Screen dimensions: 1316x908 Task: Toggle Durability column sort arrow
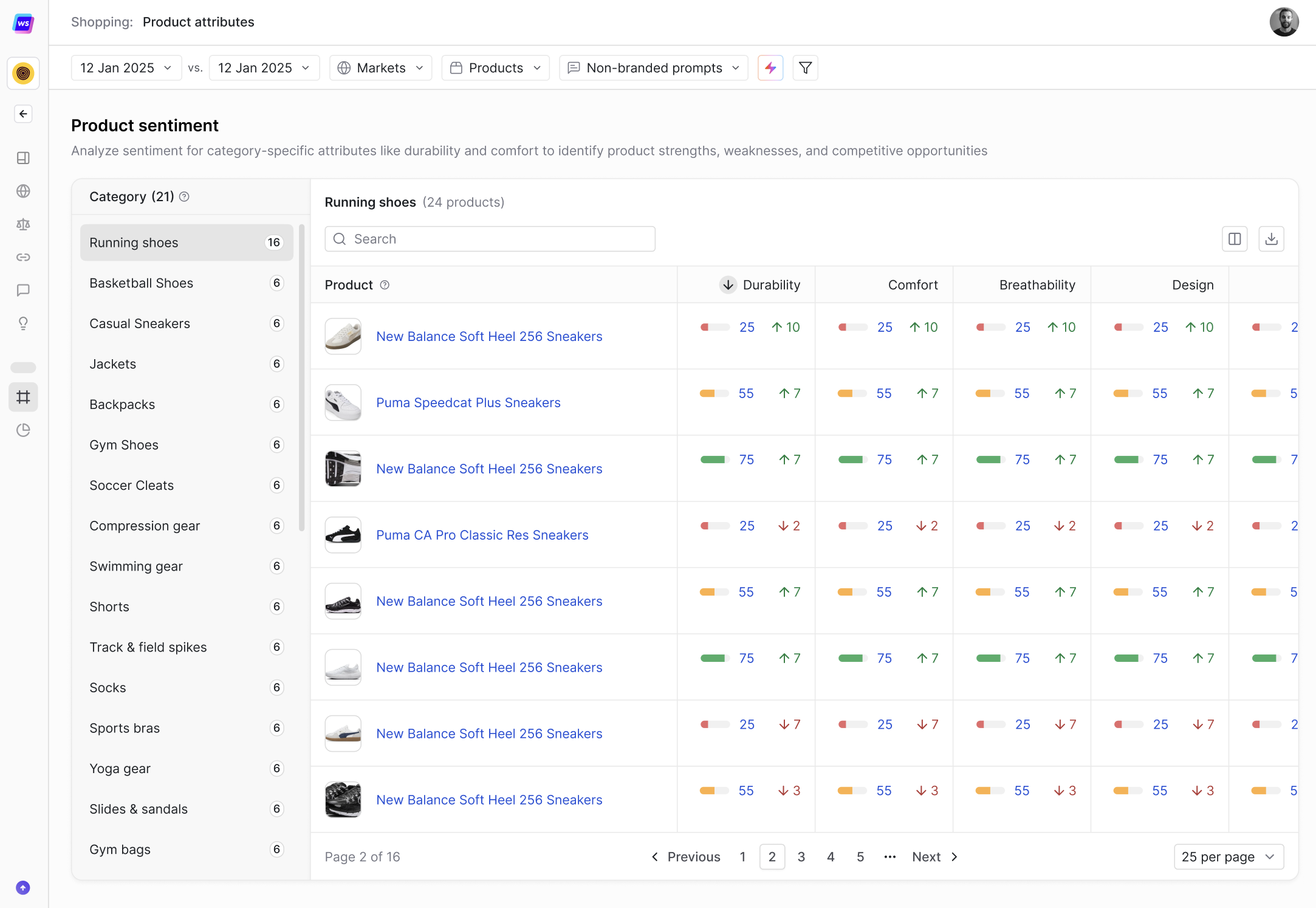[x=728, y=284]
